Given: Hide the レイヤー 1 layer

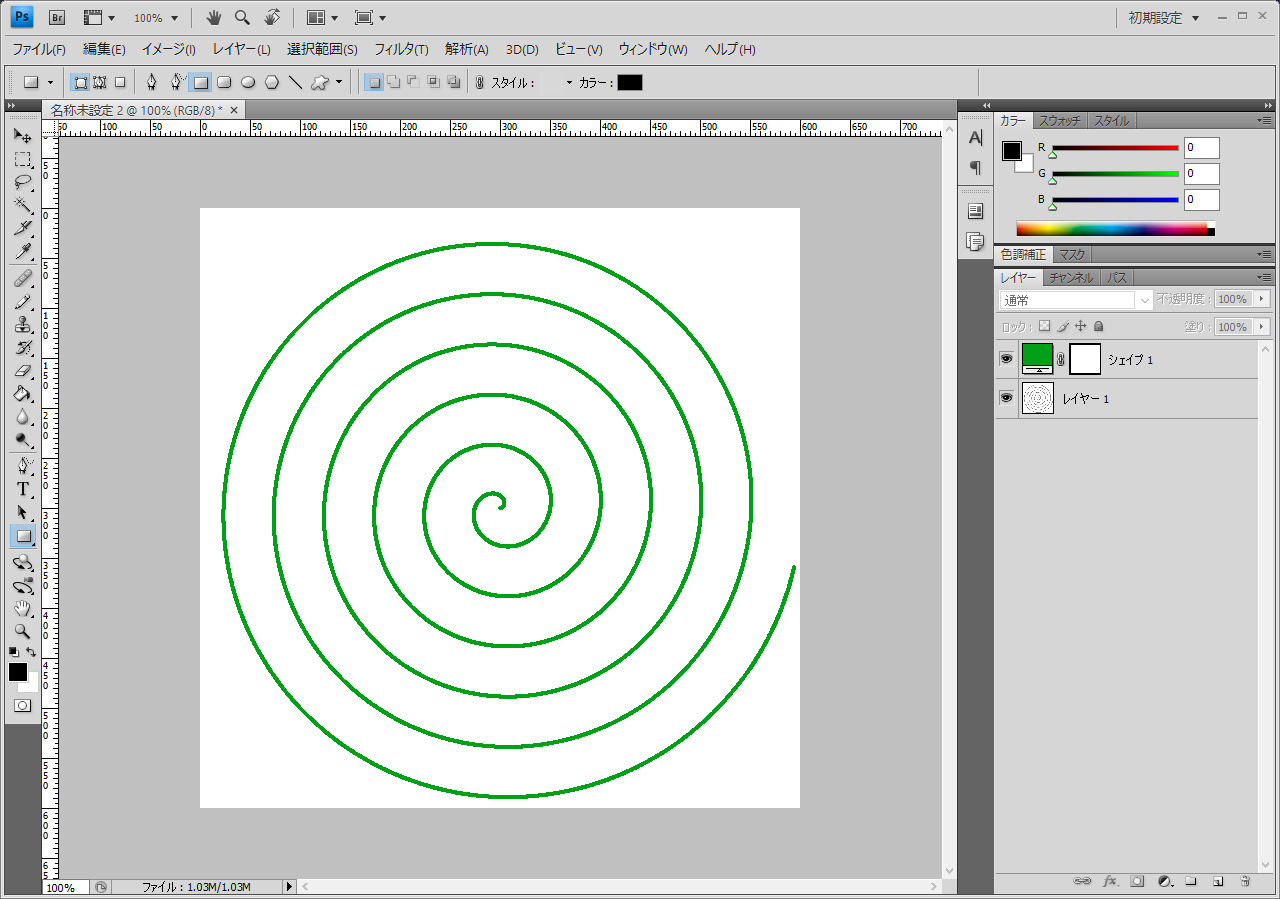Looking at the screenshot, I should coord(1007,398).
